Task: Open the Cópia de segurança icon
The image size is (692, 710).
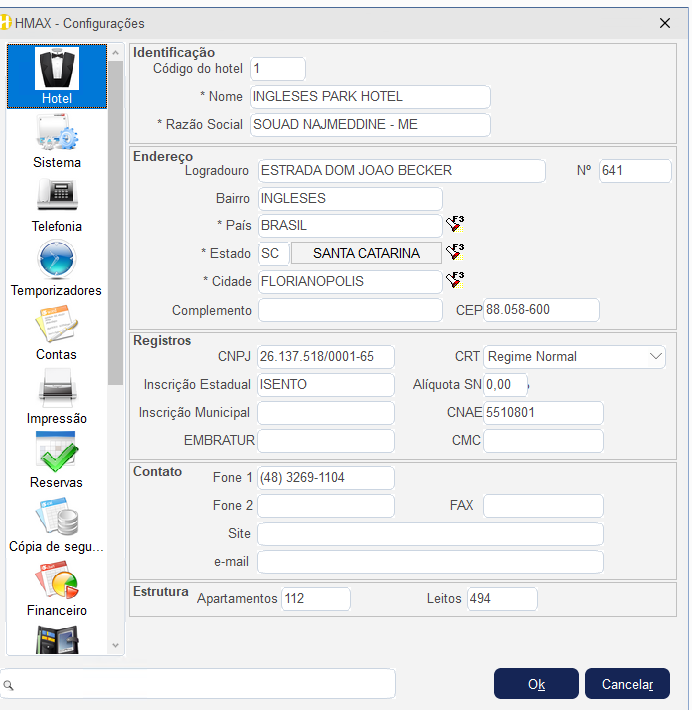Action: pos(57,517)
